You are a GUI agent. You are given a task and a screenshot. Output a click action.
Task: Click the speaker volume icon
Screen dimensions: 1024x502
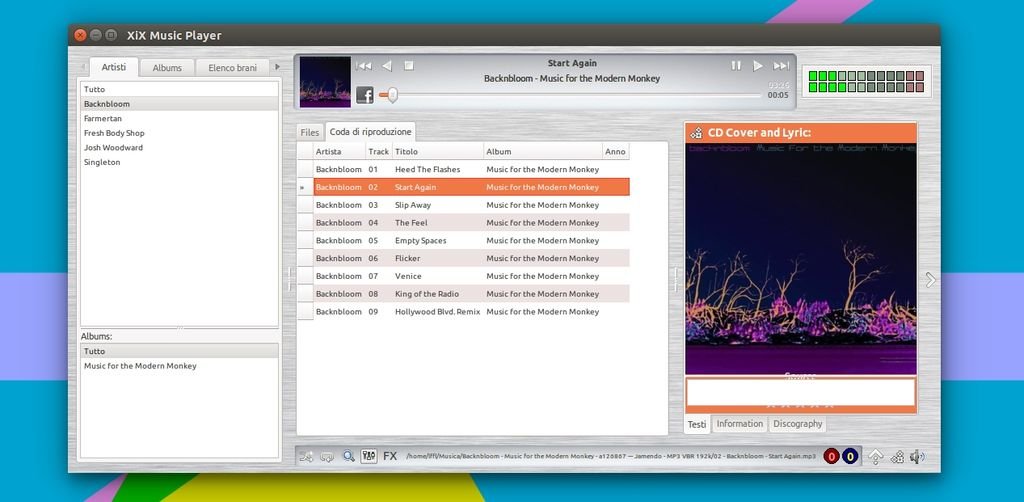[917, 457]
